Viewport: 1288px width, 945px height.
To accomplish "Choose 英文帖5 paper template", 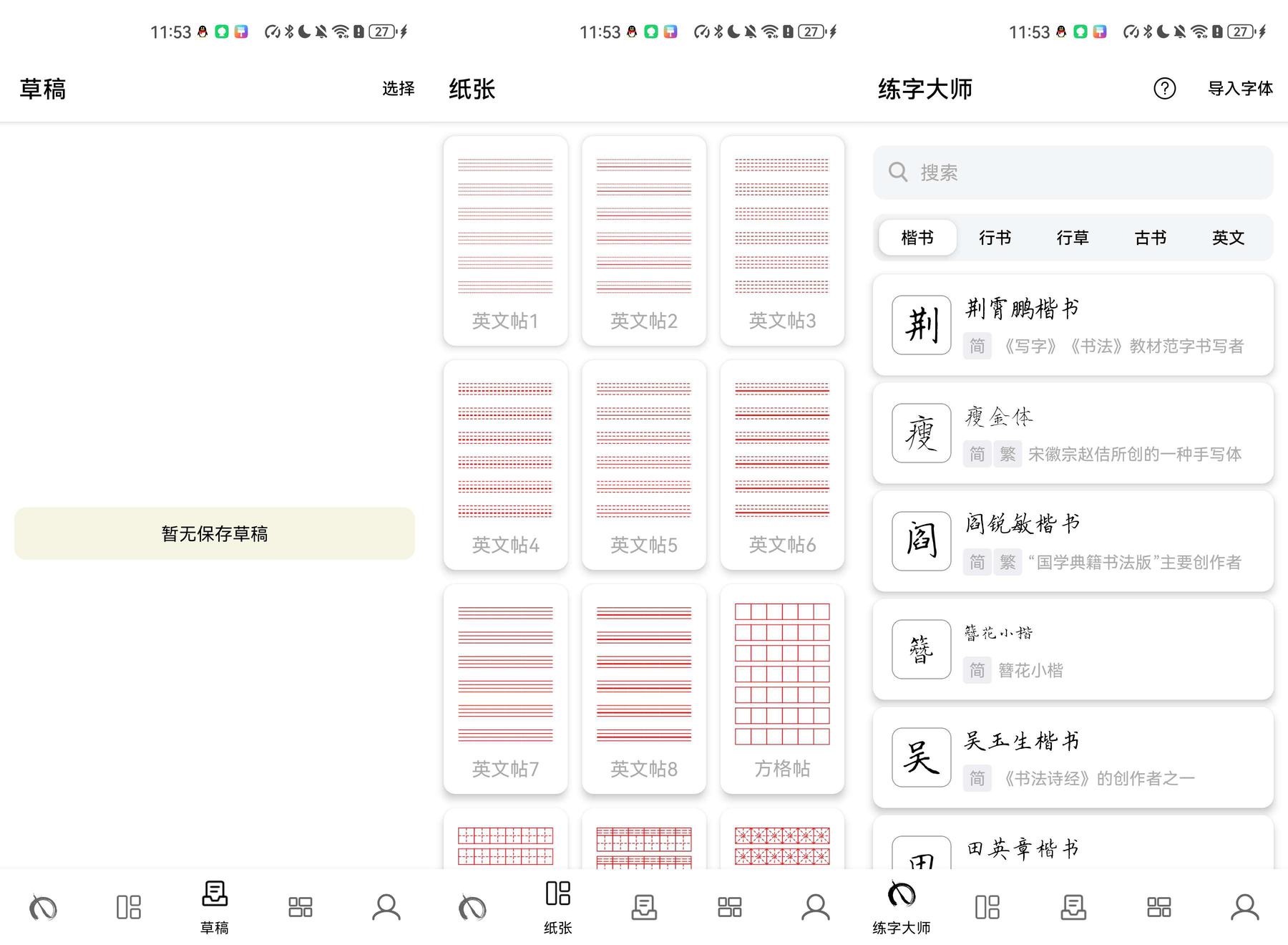I will [644, 465].
